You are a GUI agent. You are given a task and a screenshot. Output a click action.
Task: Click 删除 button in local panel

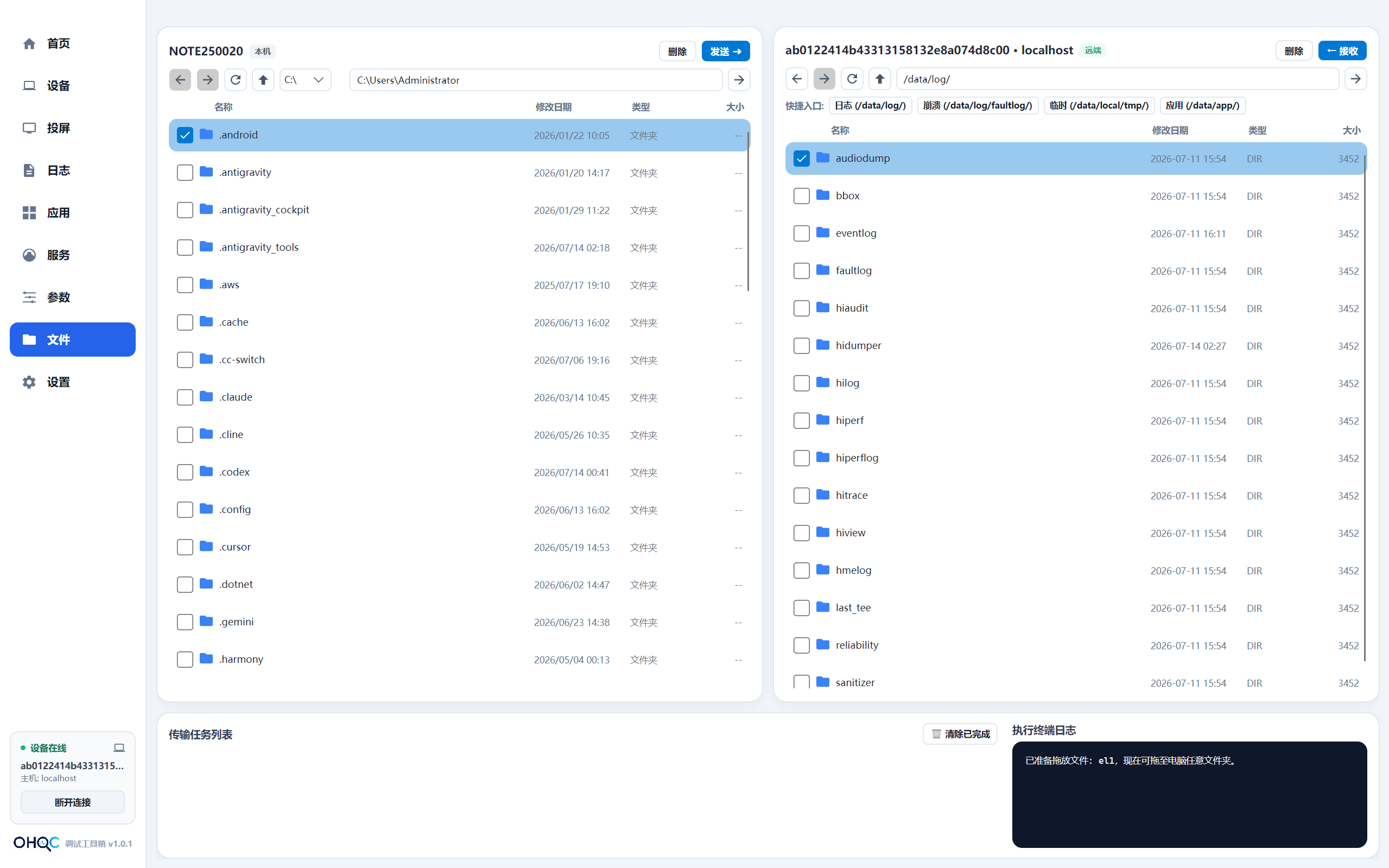[677, 51]
